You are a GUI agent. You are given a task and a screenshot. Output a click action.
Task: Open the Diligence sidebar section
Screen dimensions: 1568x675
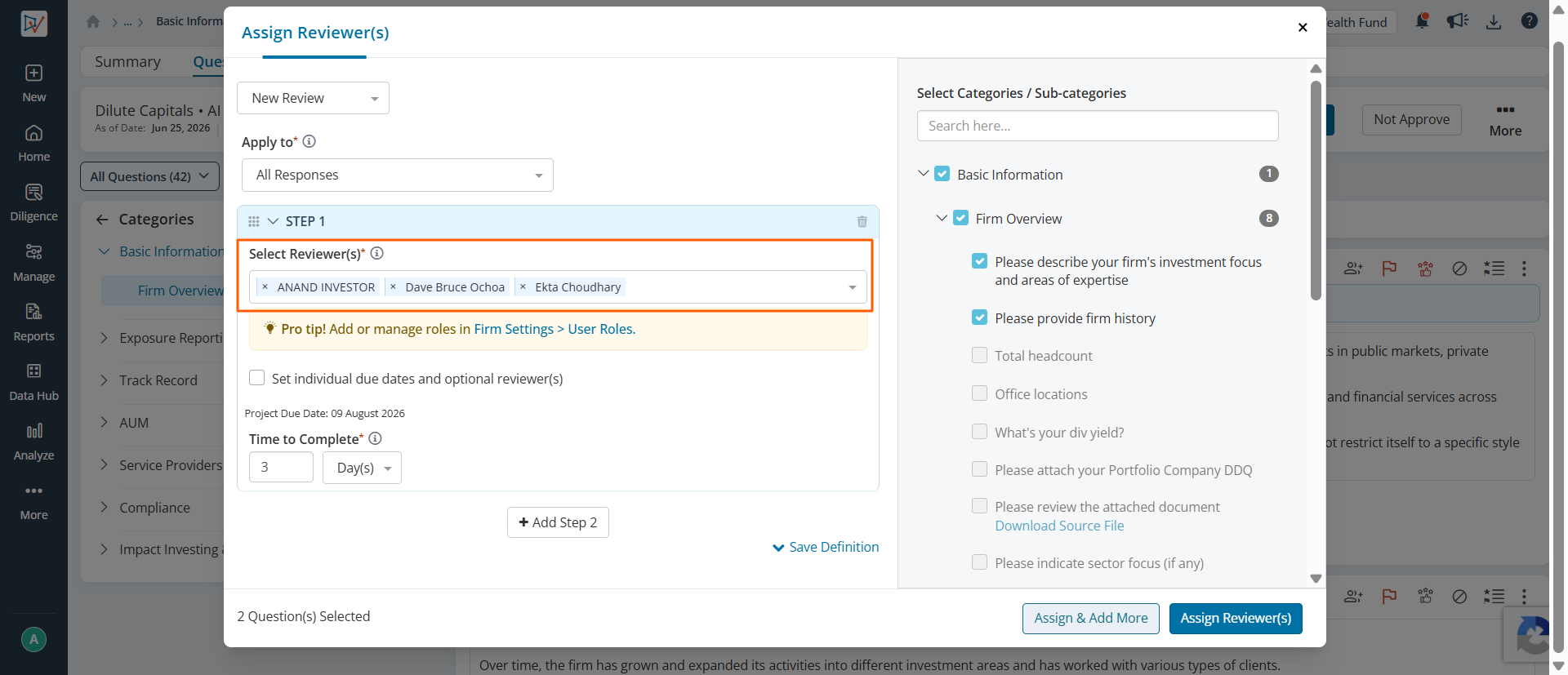(x=33, y=202)
